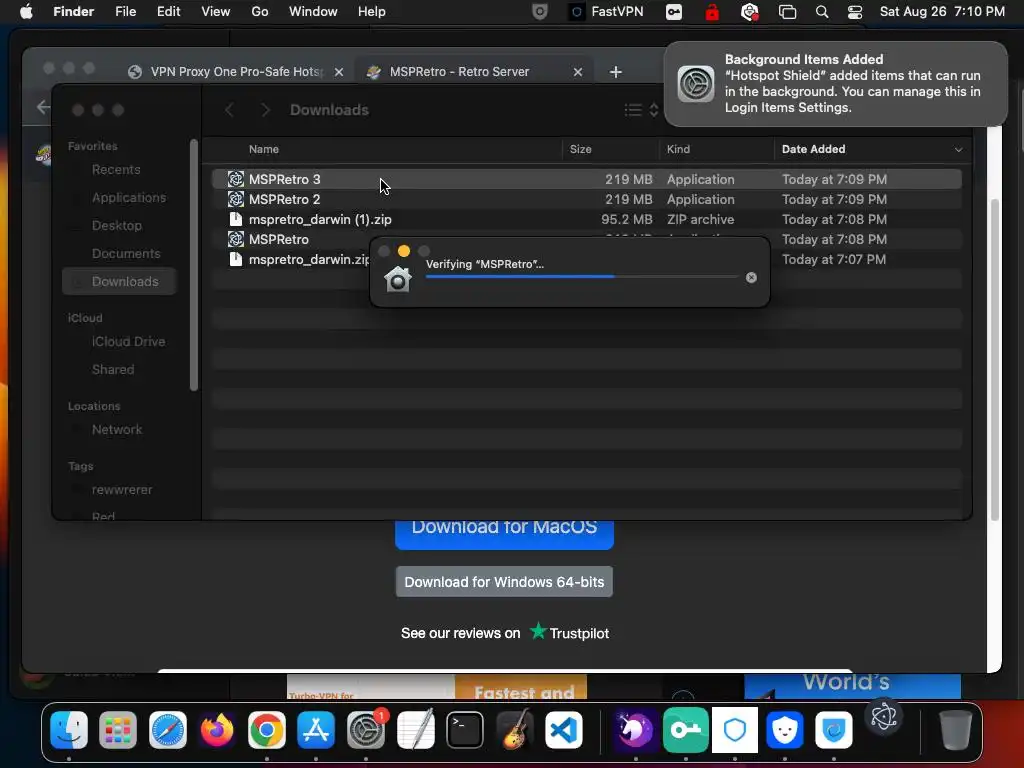Change Finder list view options

pos(641,110)
